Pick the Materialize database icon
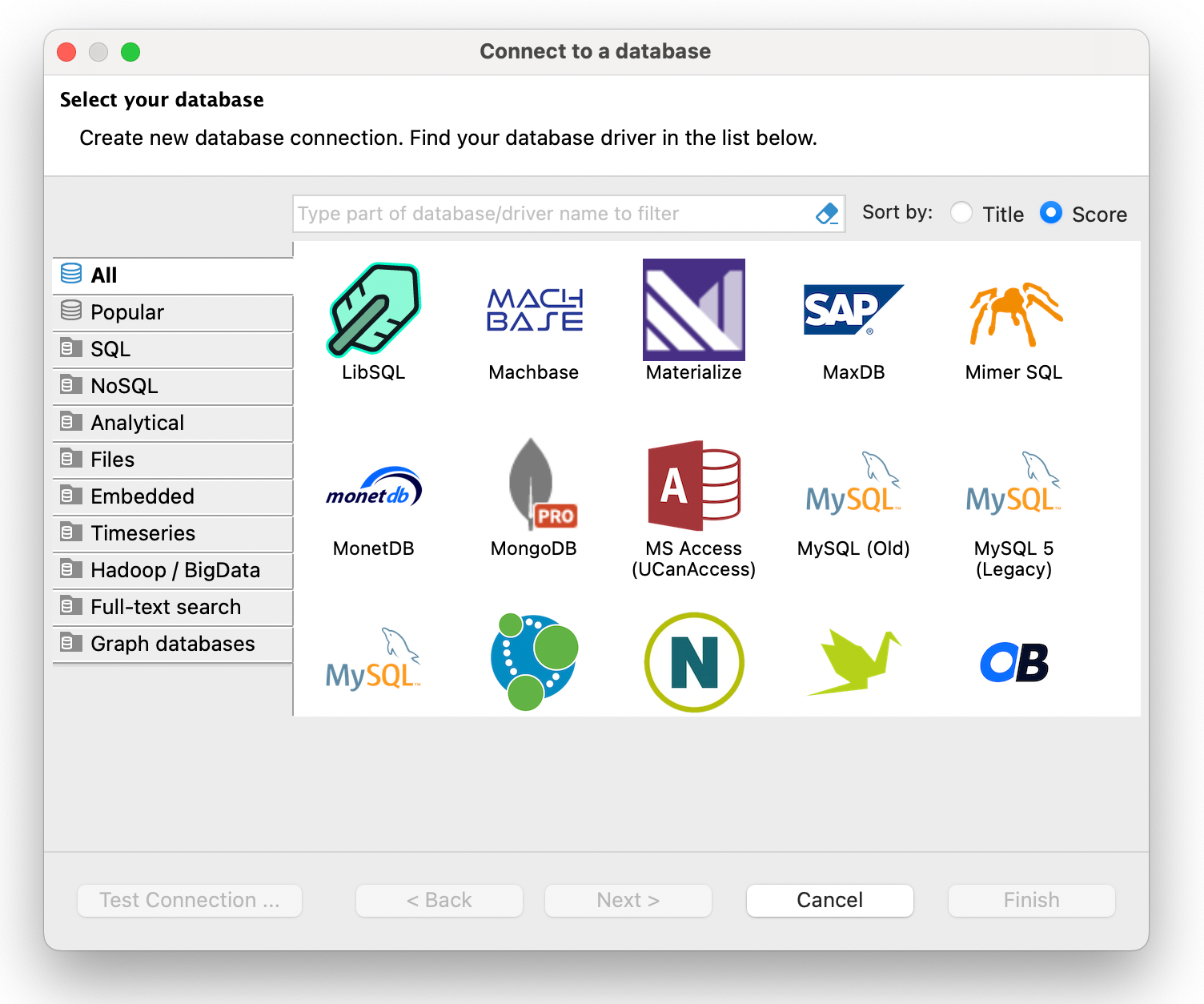The image size is (1204, 1004). (694, 310)
